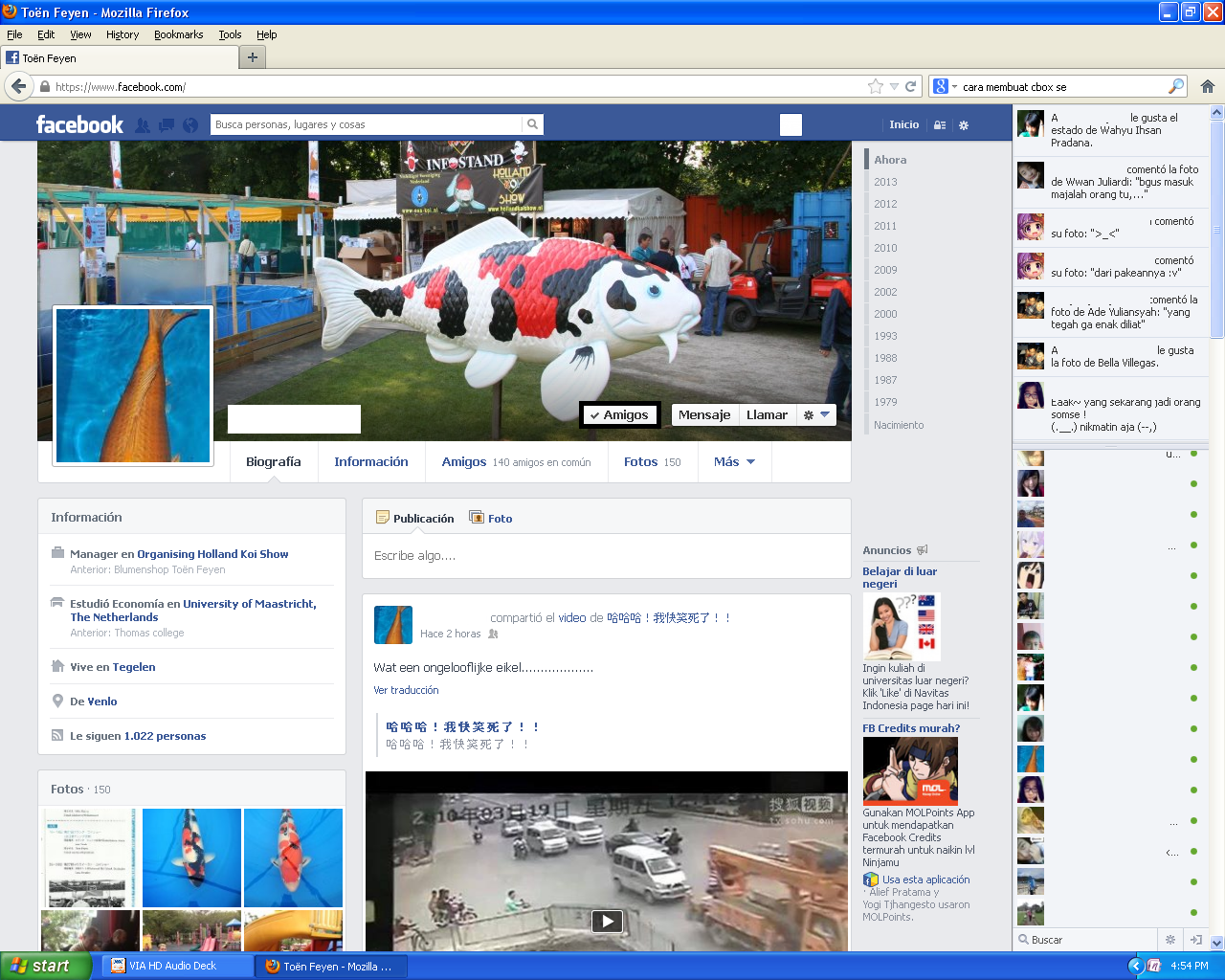Open chat options gear icon
This screenshot has height=980, width=1225.
(1169, 940)
